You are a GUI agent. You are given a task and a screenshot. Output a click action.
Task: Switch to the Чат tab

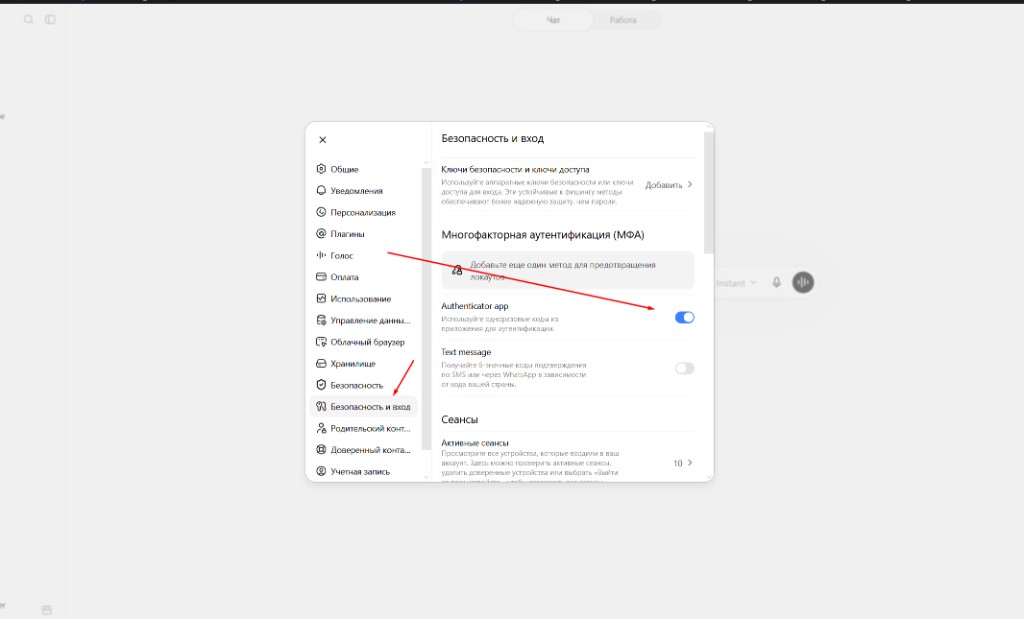pyautogui.click(x=553, y=20)
